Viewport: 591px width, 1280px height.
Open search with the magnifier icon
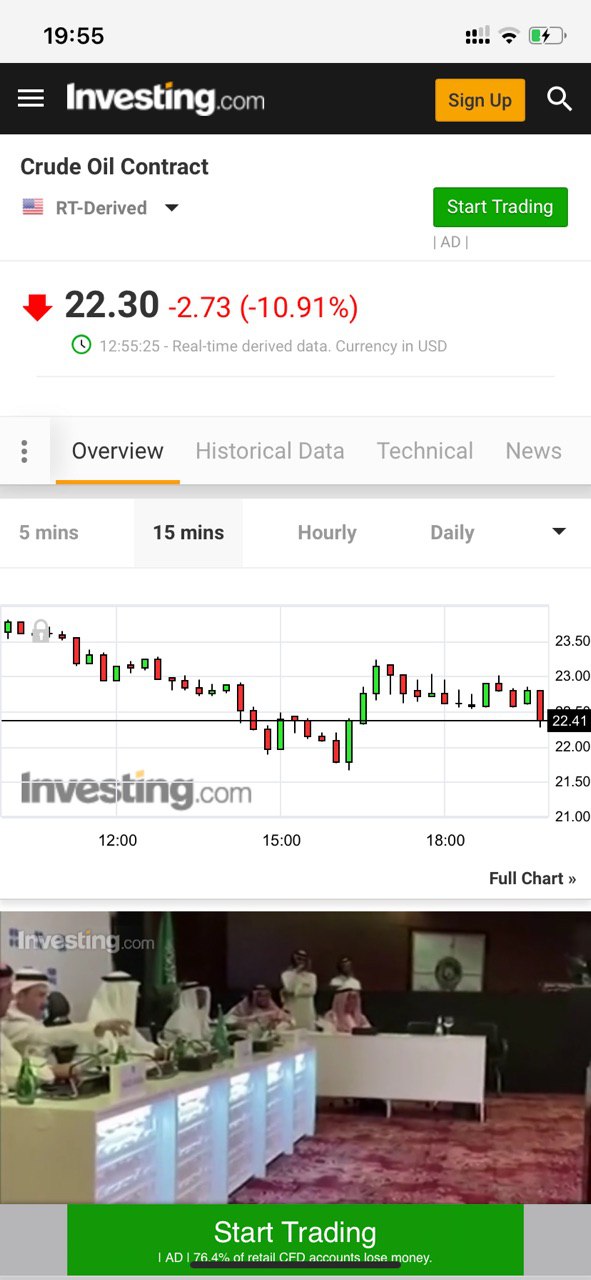pyautogui.click(x=559, y=99)
